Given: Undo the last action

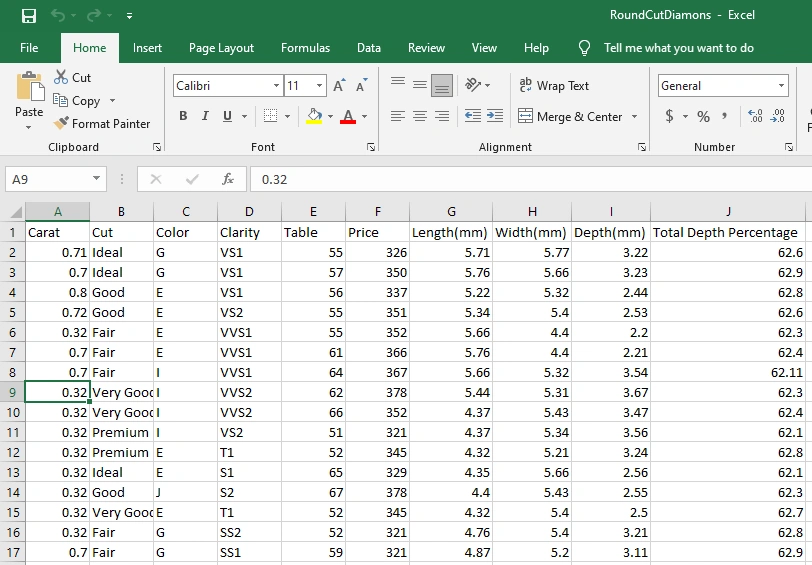Looking at the screenshot, I should click(x=57, y=16).
